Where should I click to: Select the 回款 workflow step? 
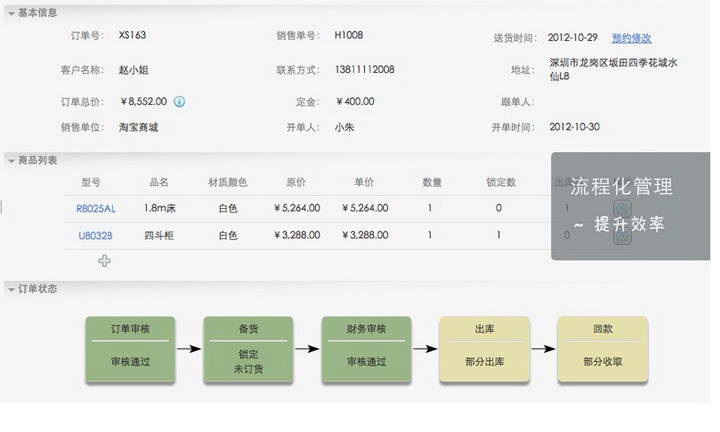[x=602, y=345]
